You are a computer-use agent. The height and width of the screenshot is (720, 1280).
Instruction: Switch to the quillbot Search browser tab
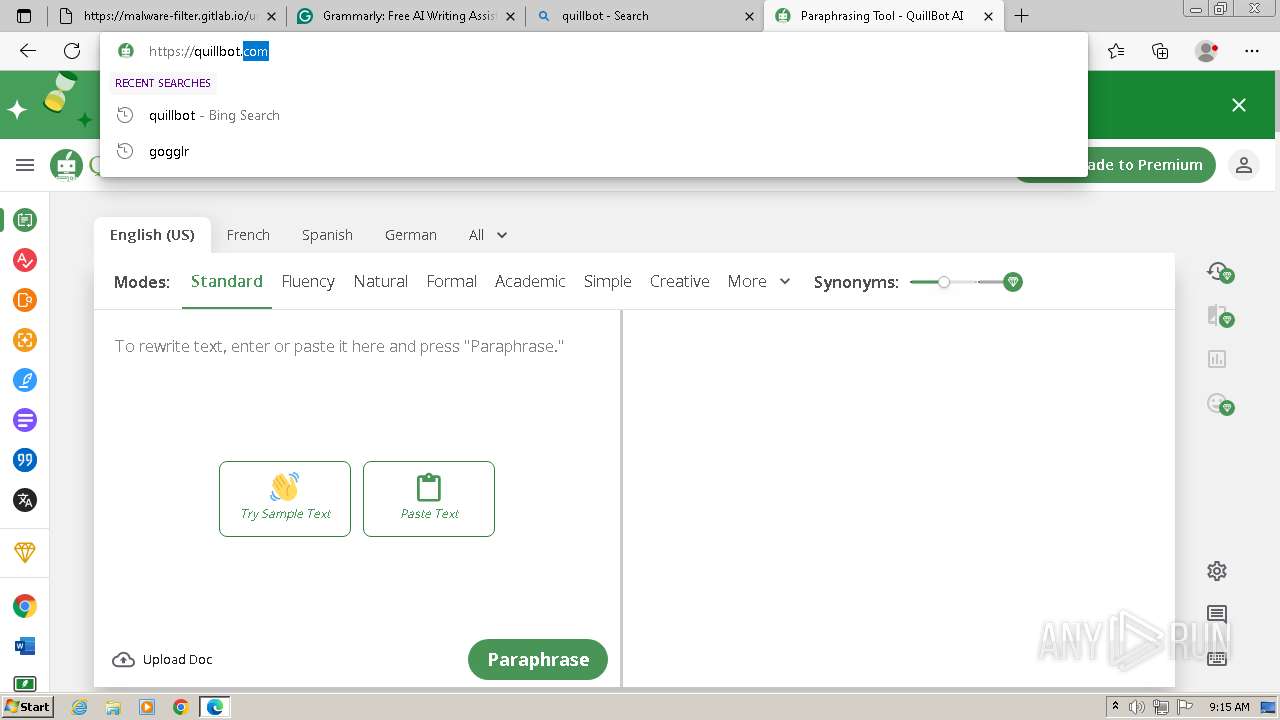tap(644, 16)
